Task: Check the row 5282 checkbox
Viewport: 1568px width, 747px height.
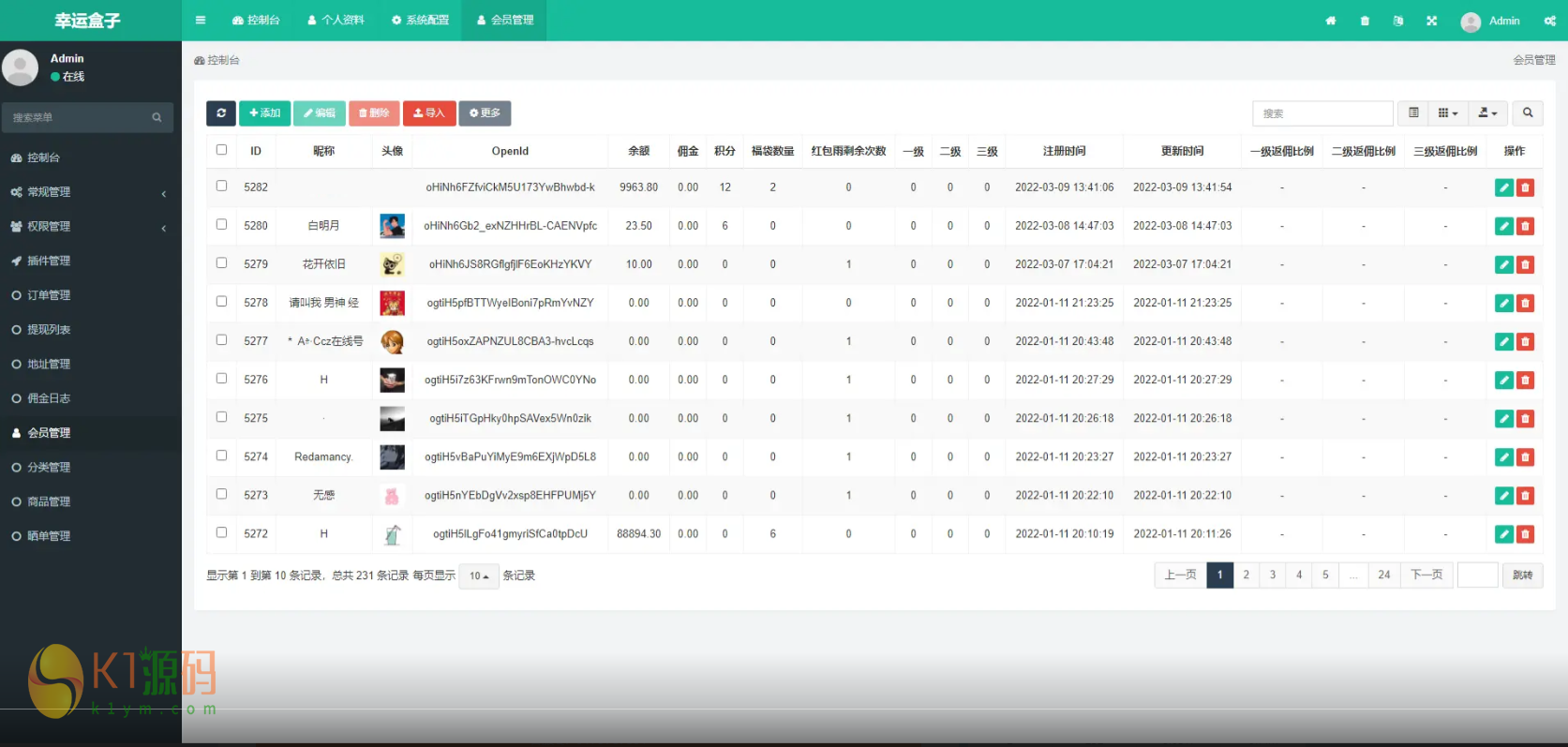Action: (221, 186)
